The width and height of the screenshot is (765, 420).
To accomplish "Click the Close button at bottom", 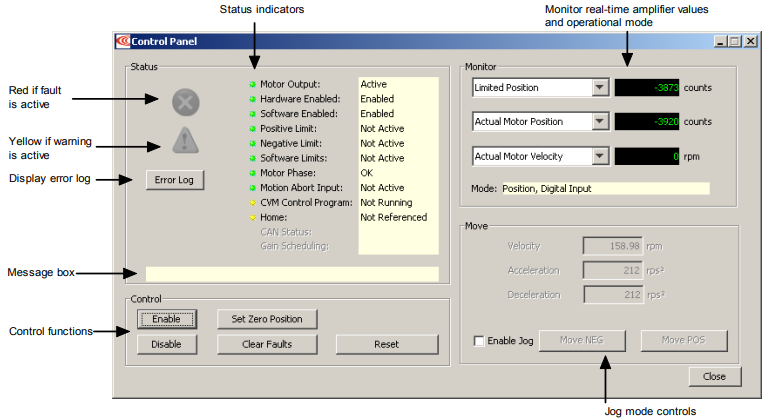I will coord(715,377).
